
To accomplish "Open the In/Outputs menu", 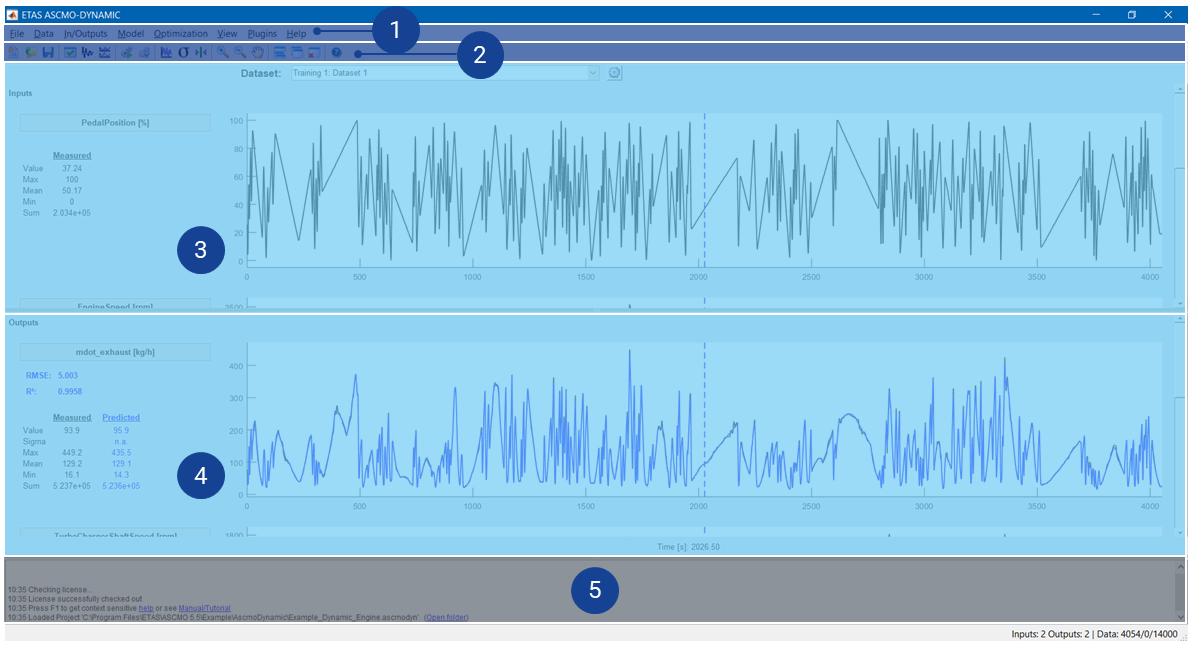I will [85, 33].
